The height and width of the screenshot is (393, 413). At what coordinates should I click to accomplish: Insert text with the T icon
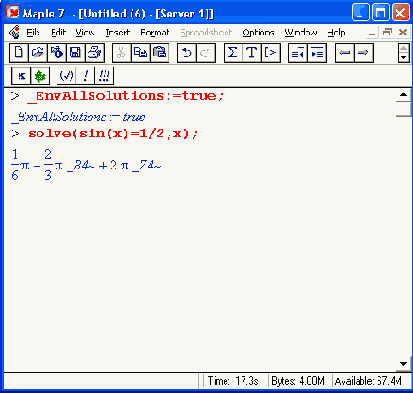(252, 53)
